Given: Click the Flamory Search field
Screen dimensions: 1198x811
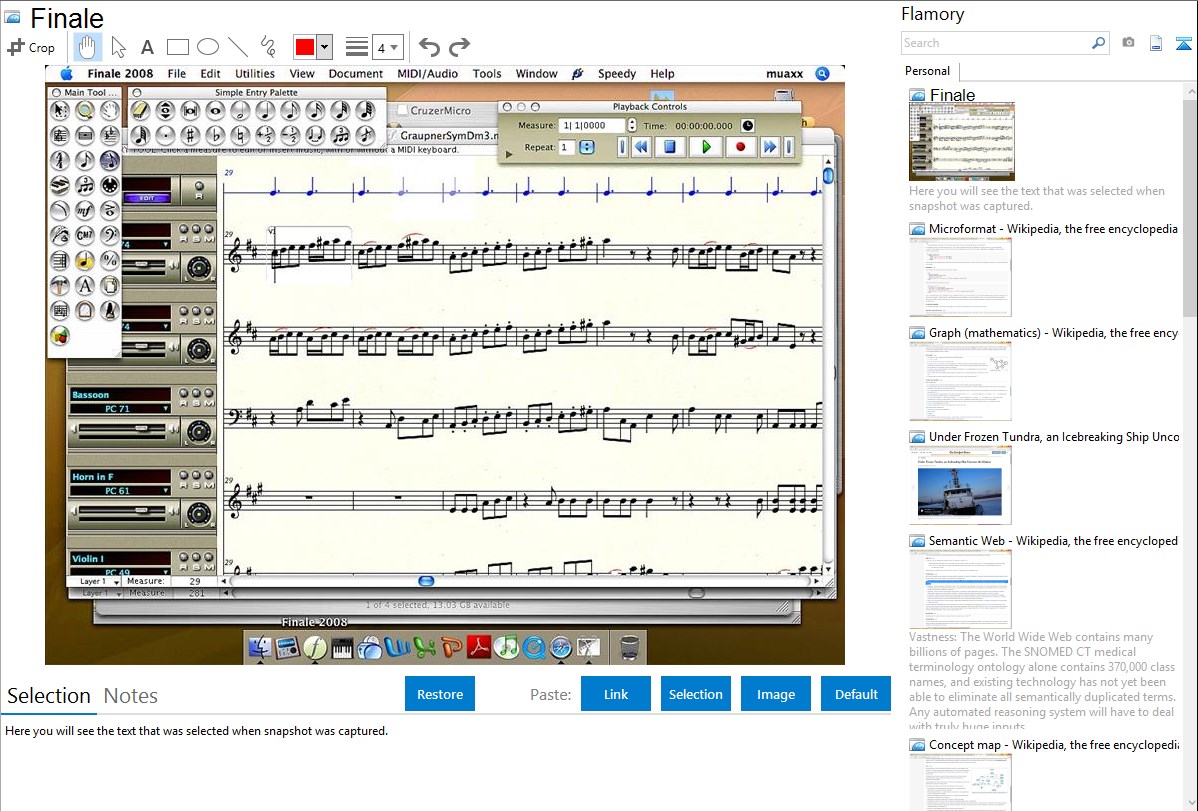Looking at the screenshot, I should click(x=996, y=44).
